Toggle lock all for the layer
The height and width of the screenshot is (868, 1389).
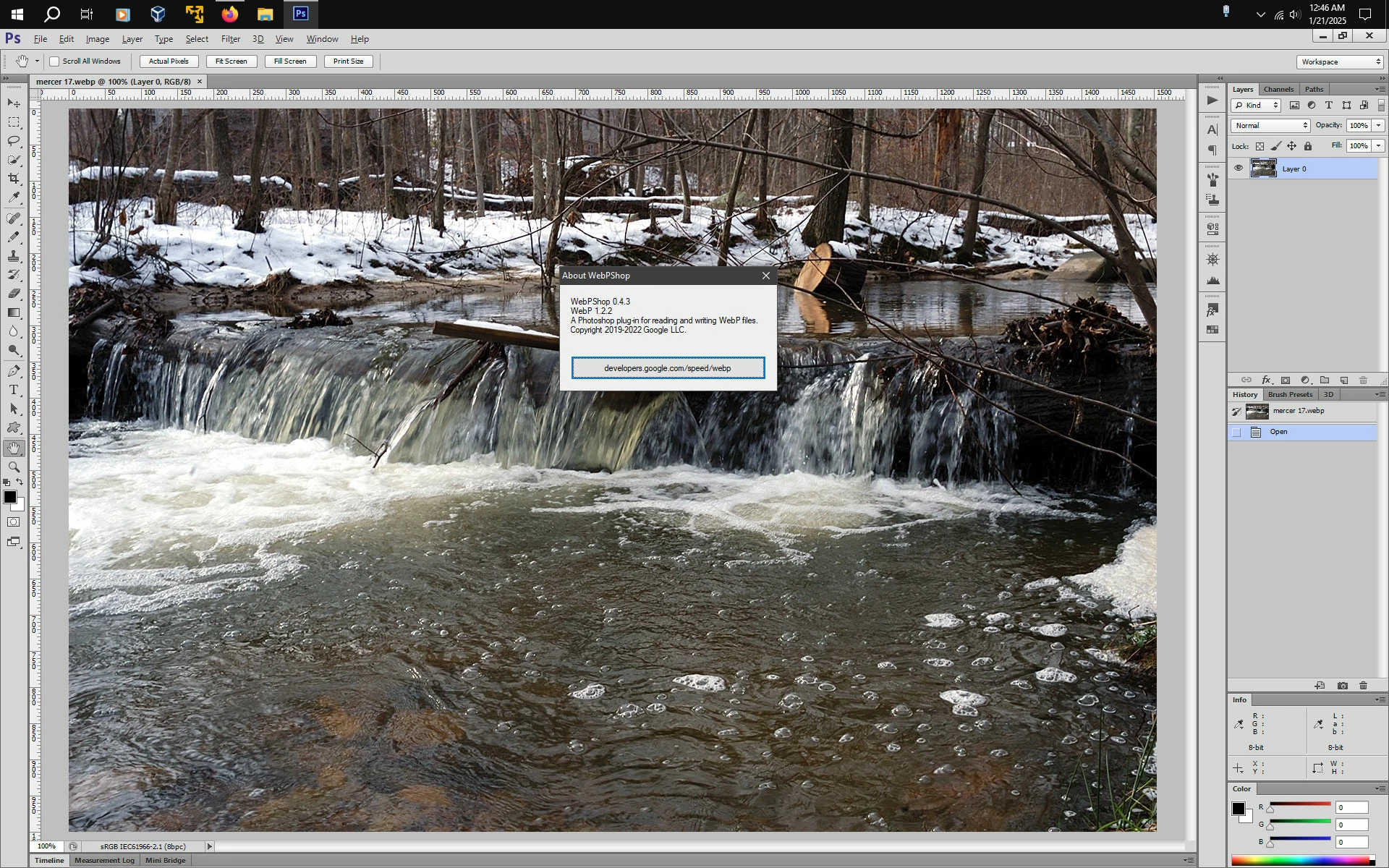point(1308,146)
